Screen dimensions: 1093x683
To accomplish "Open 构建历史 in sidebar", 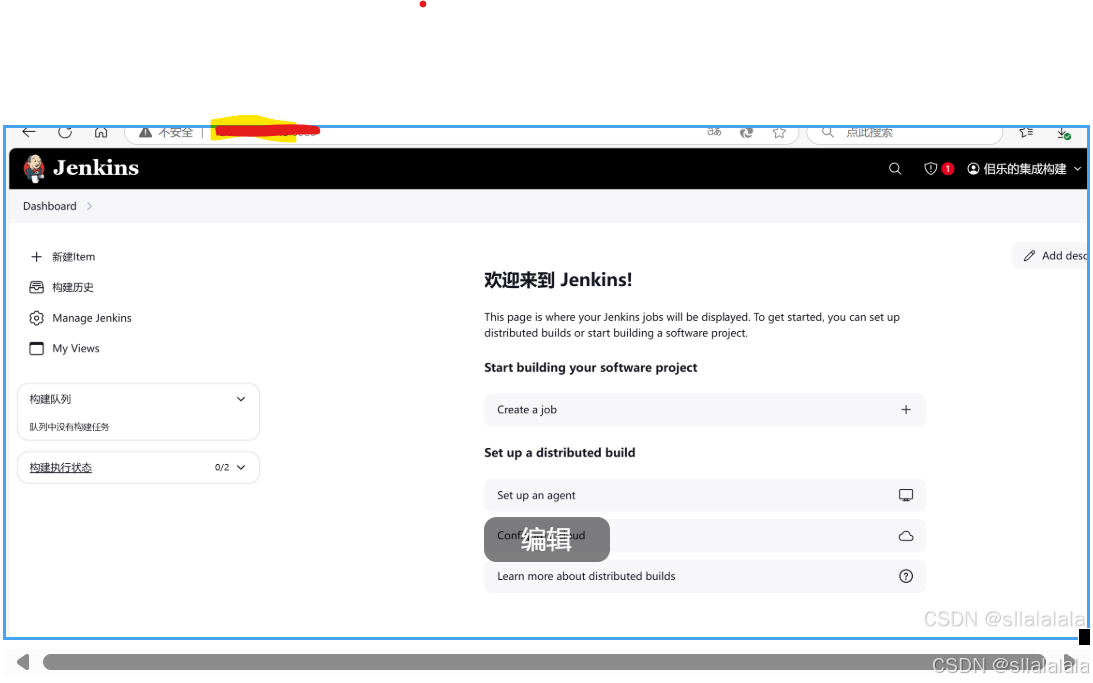I will [x=61, y=287].
